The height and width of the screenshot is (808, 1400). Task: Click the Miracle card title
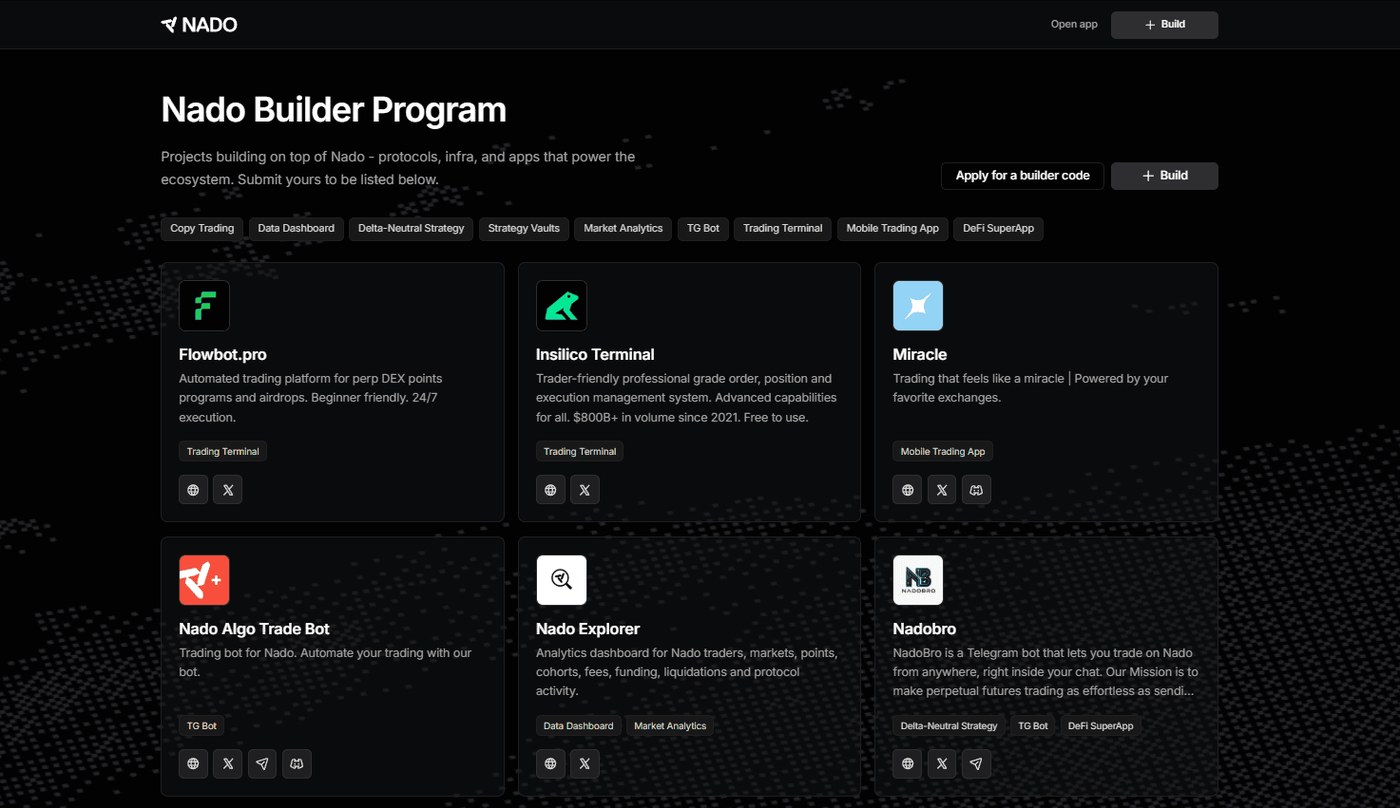[920, 354]
